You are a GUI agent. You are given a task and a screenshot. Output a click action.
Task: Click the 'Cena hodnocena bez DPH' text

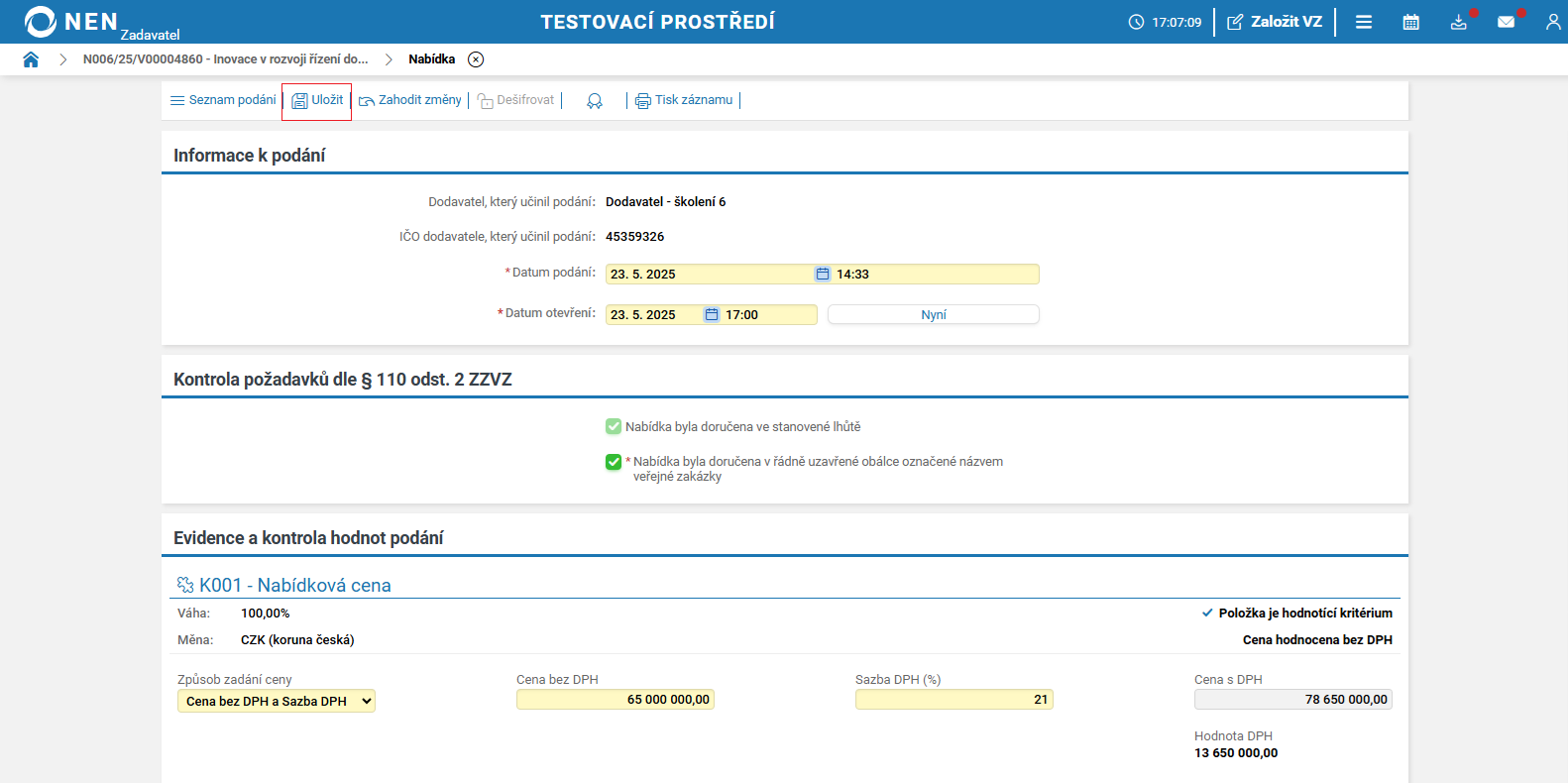click(x=1317, y=640)
